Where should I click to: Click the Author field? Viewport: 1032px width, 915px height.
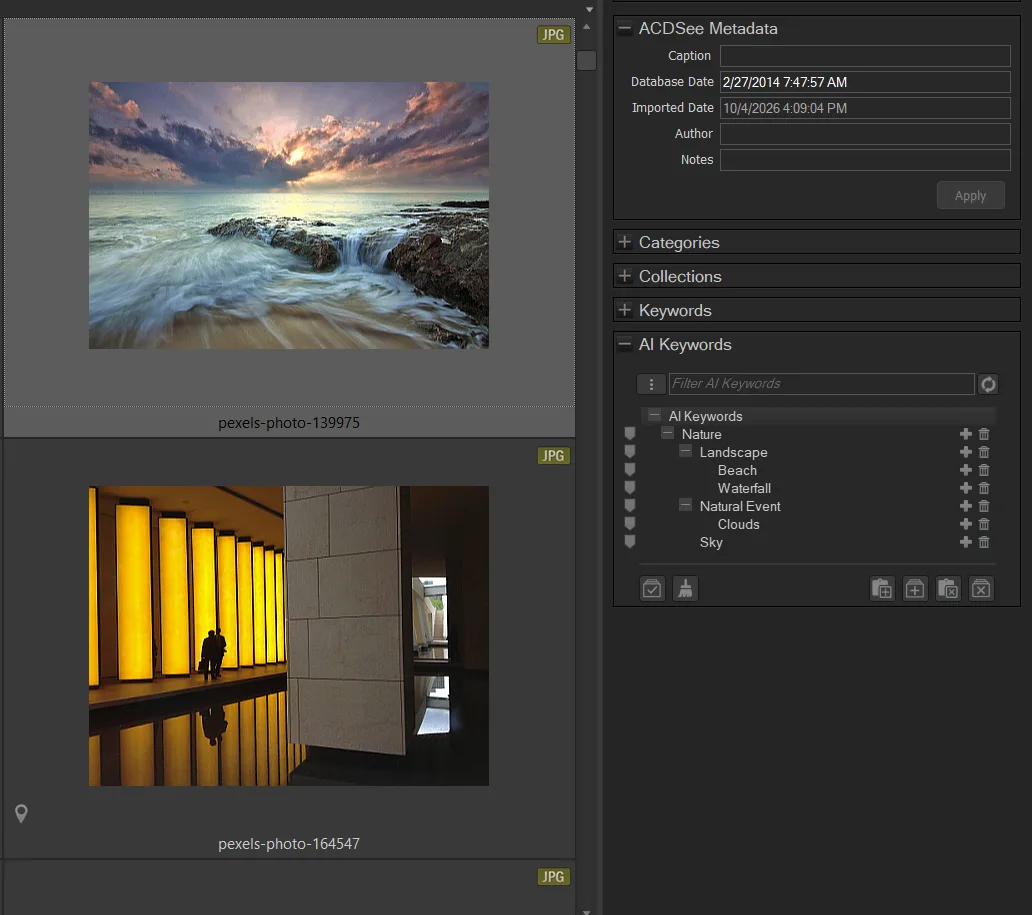tap(865, 134)
